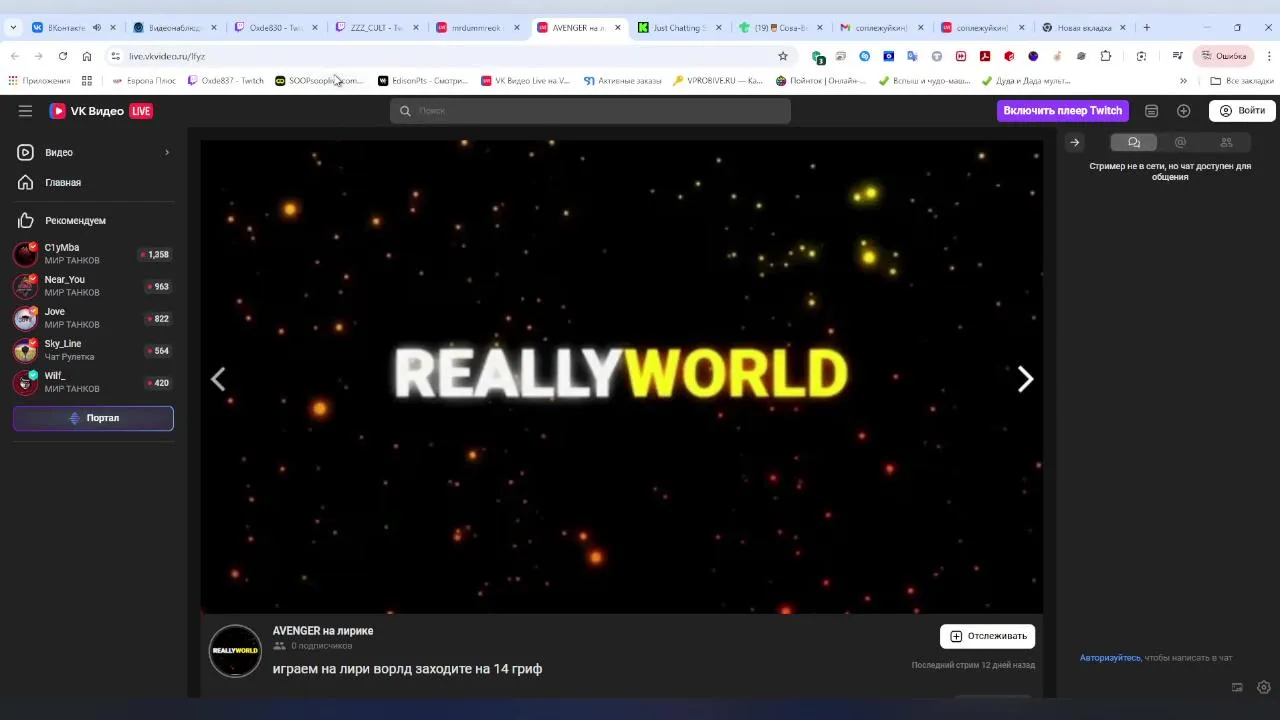The height and width of the screenshot is (720, 1280).
Task: Switch to the Oxde830 Twitch browser tab
Action: [276, 28]
